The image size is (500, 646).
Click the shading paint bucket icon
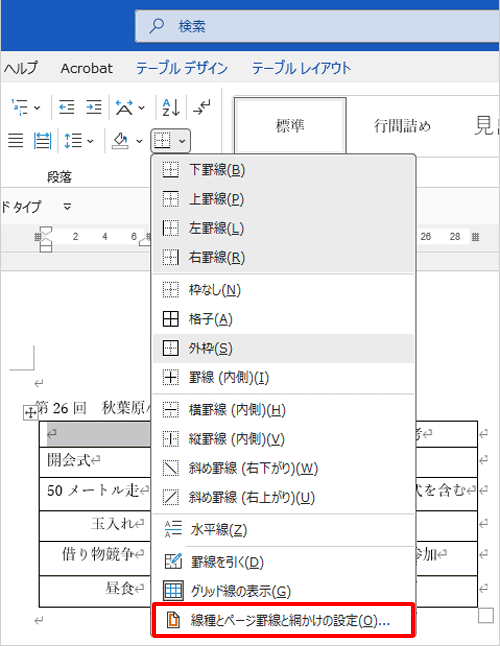click(120, 140)
